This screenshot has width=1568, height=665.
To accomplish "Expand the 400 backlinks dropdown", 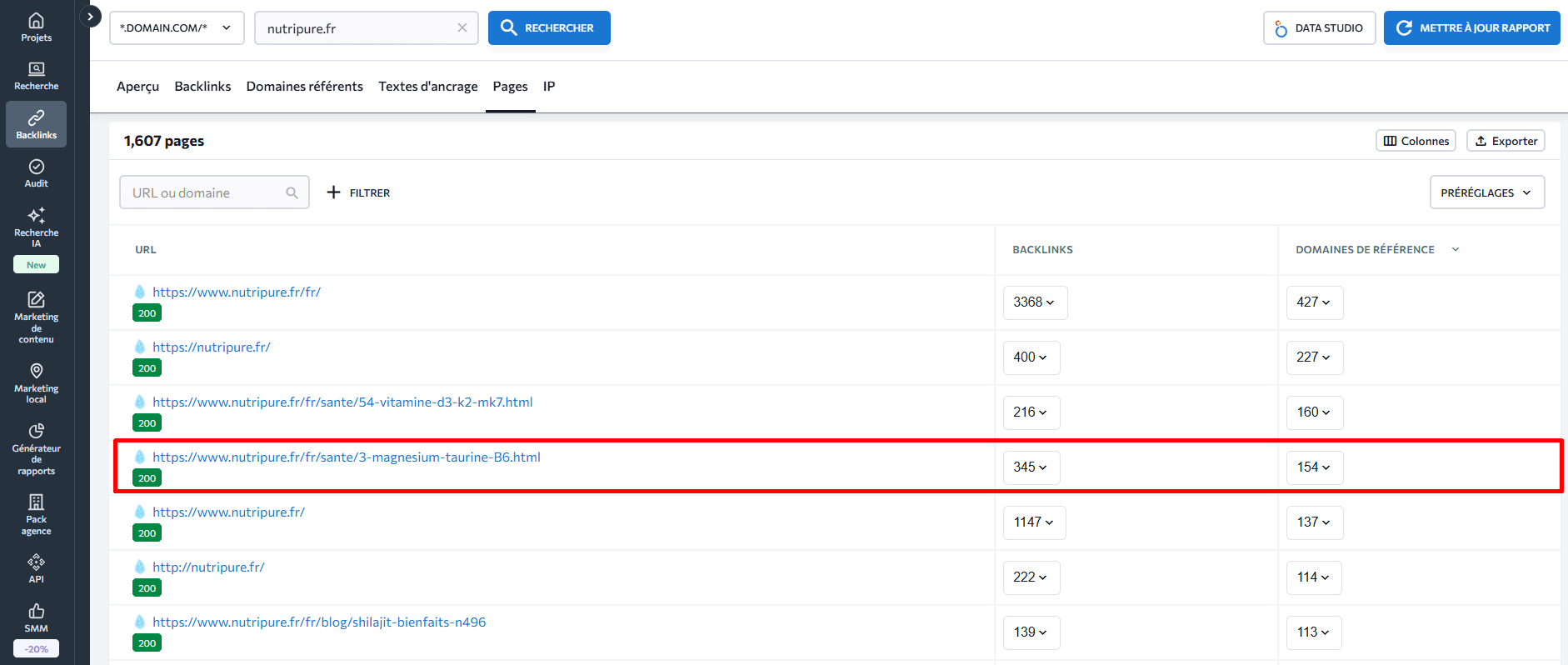I will pos(1031,357).
